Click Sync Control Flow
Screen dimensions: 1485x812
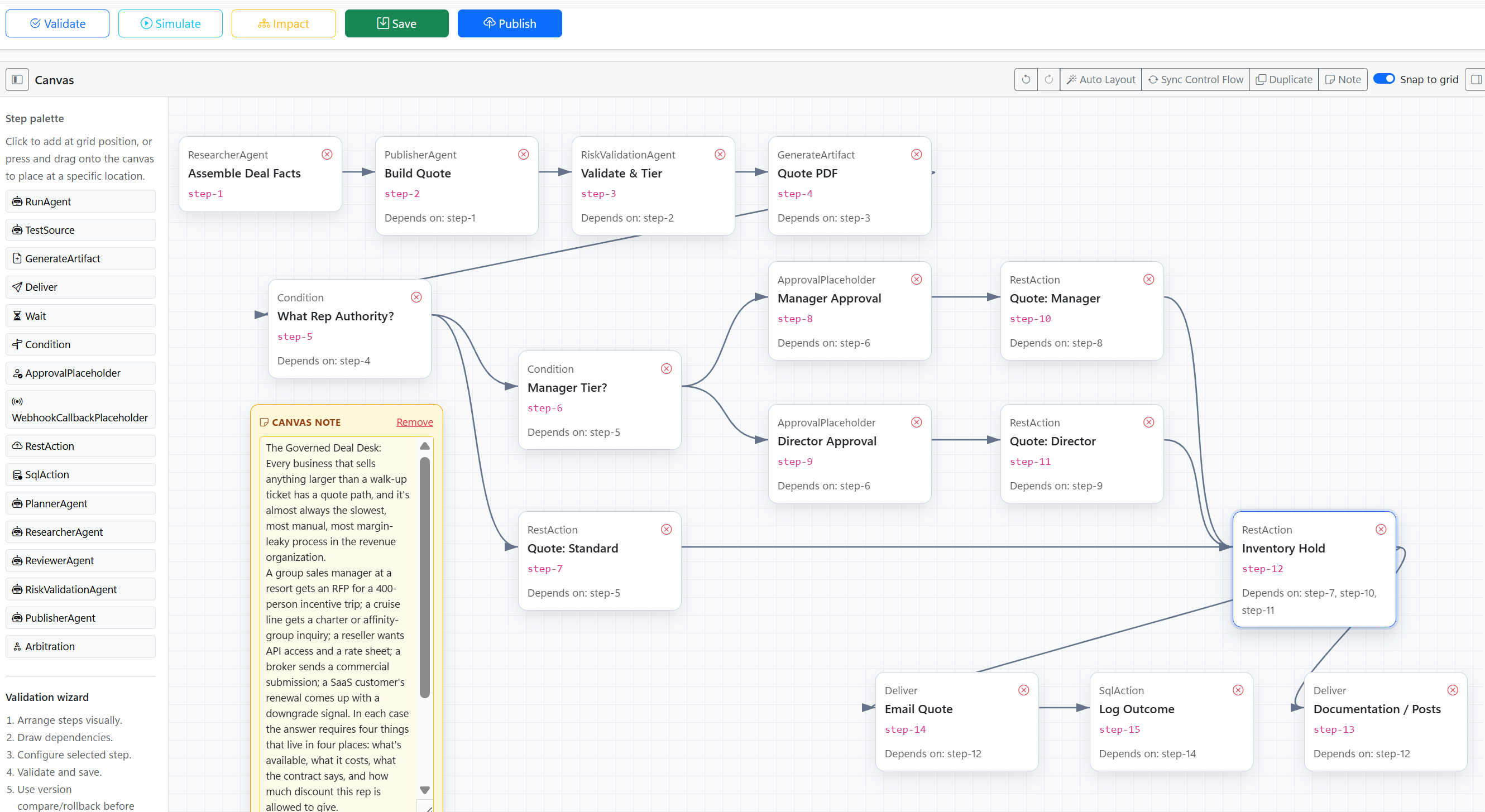1196,80
